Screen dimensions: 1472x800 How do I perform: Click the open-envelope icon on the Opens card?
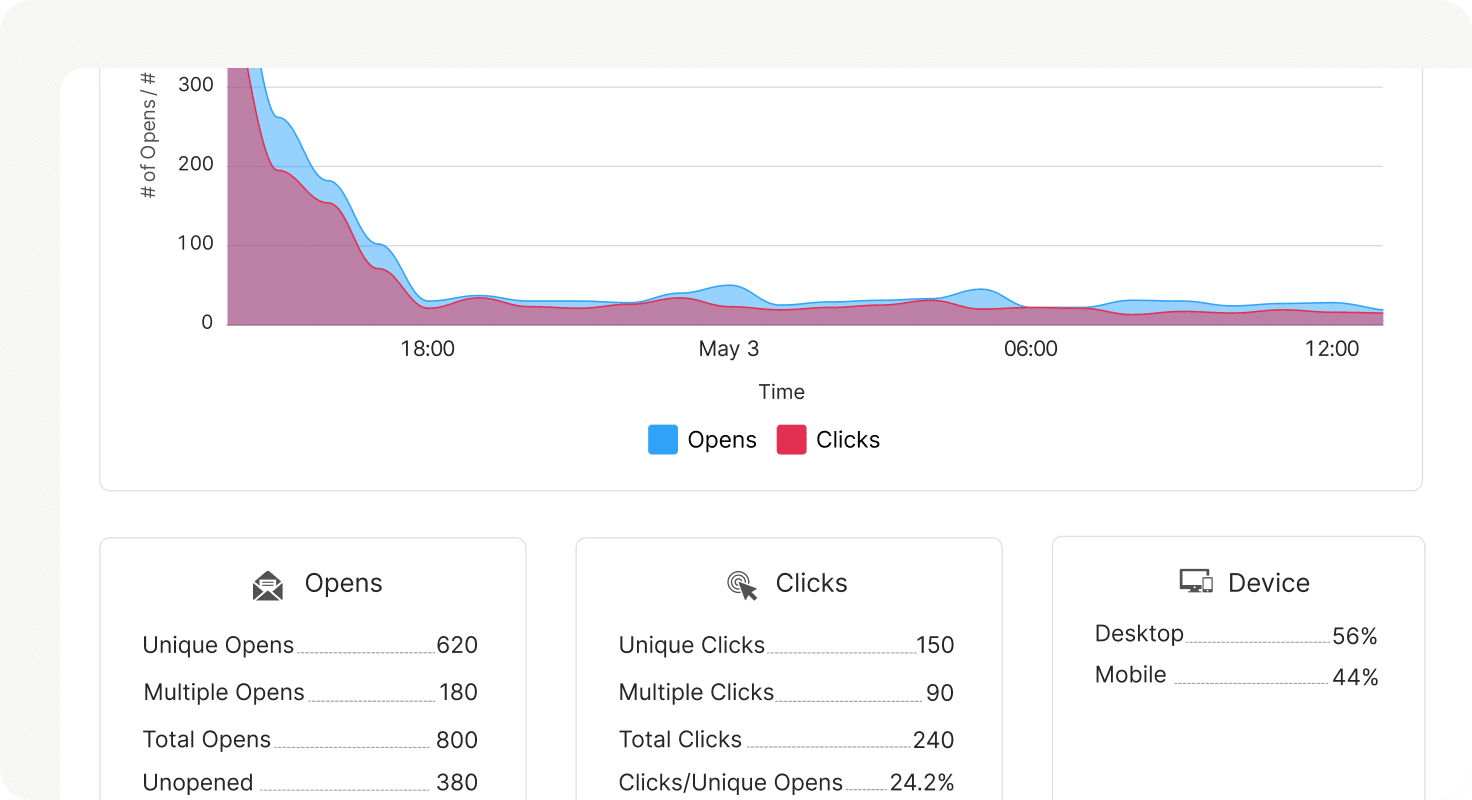265,585
